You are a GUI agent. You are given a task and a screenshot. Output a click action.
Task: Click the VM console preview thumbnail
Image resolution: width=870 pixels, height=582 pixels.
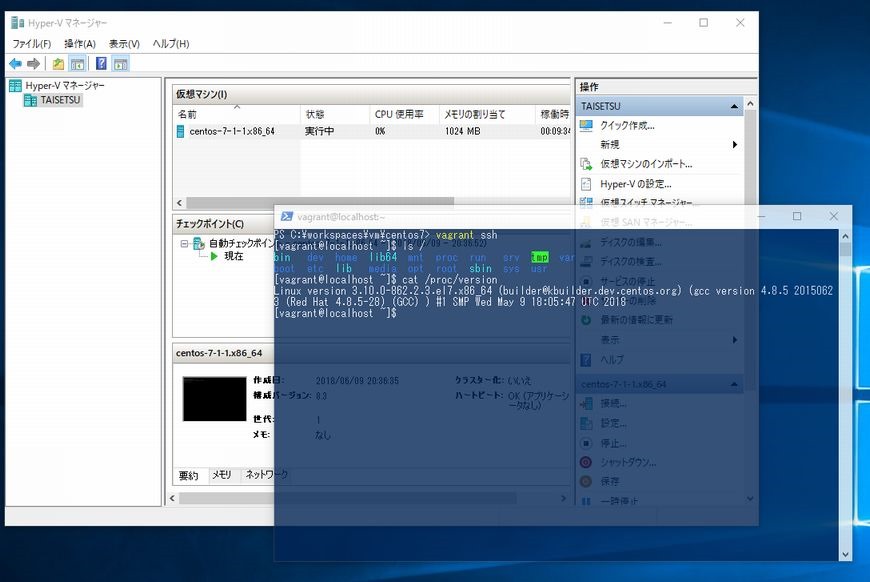[x=214, y=398]
